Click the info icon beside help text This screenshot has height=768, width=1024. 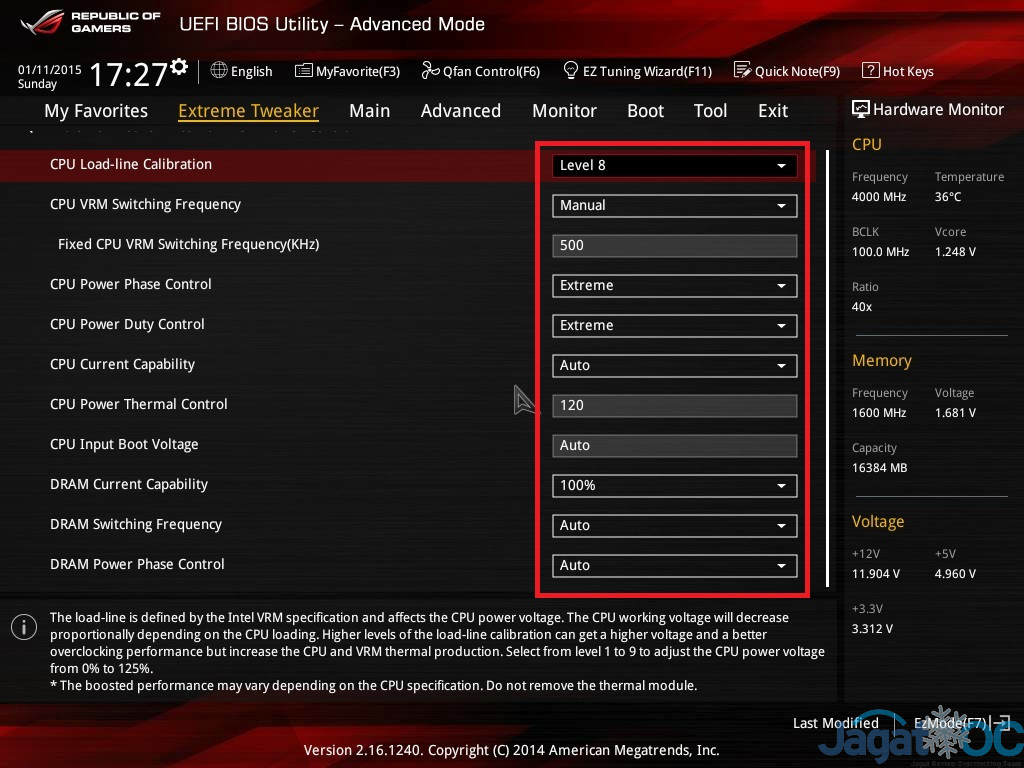[24, 627]
